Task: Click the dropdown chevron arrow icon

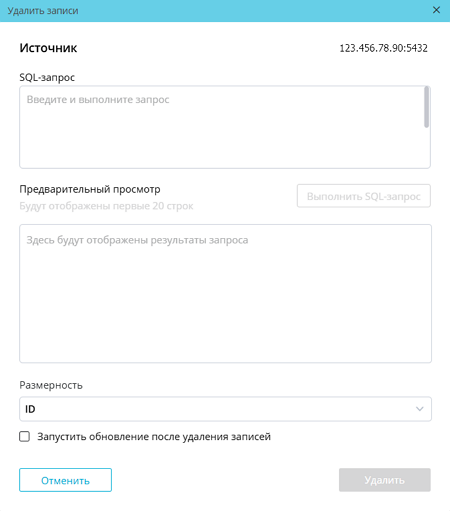Action: pos(420,409)
